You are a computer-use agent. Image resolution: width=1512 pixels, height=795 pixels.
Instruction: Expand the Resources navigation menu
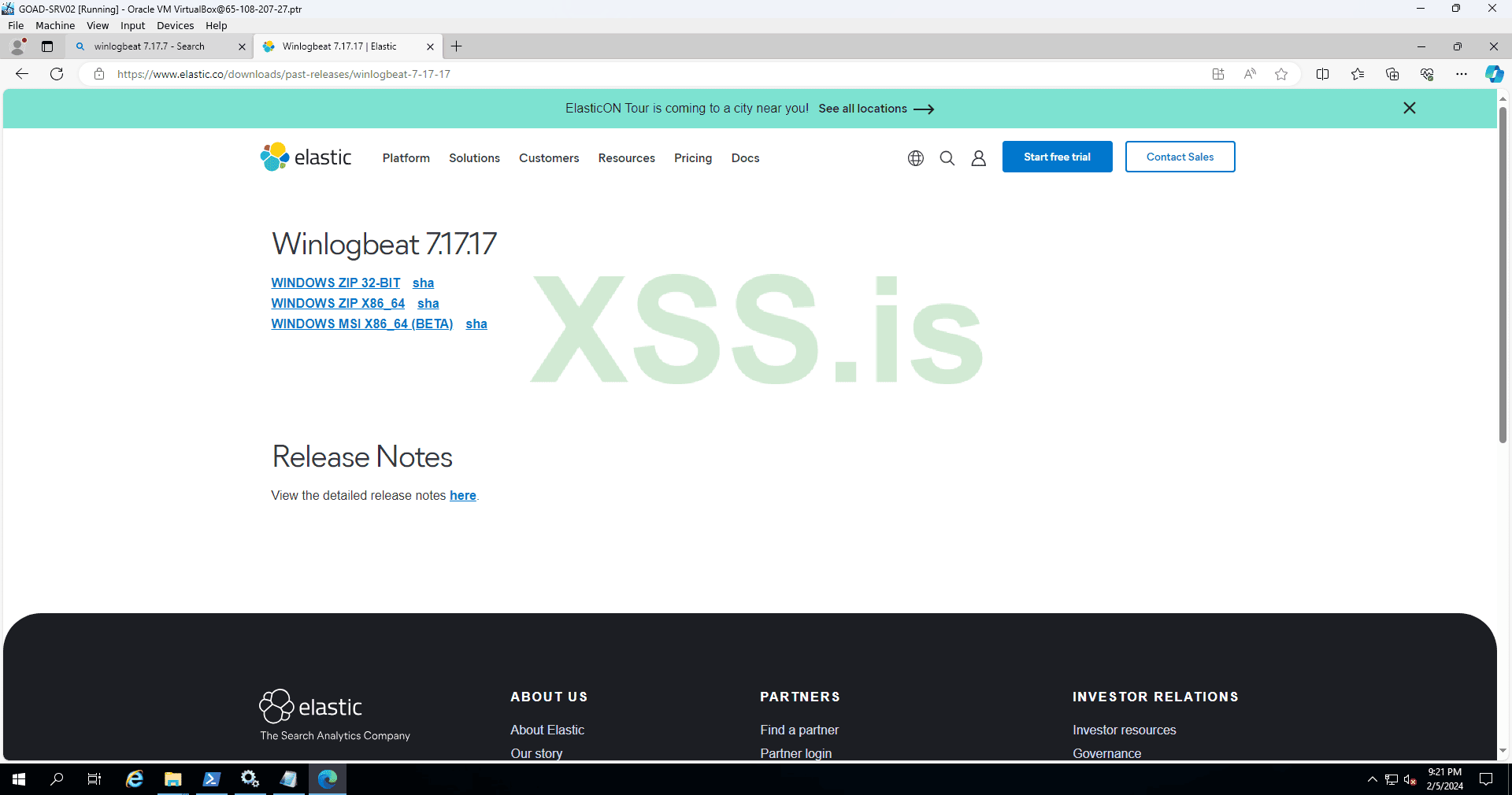(627, 158)
